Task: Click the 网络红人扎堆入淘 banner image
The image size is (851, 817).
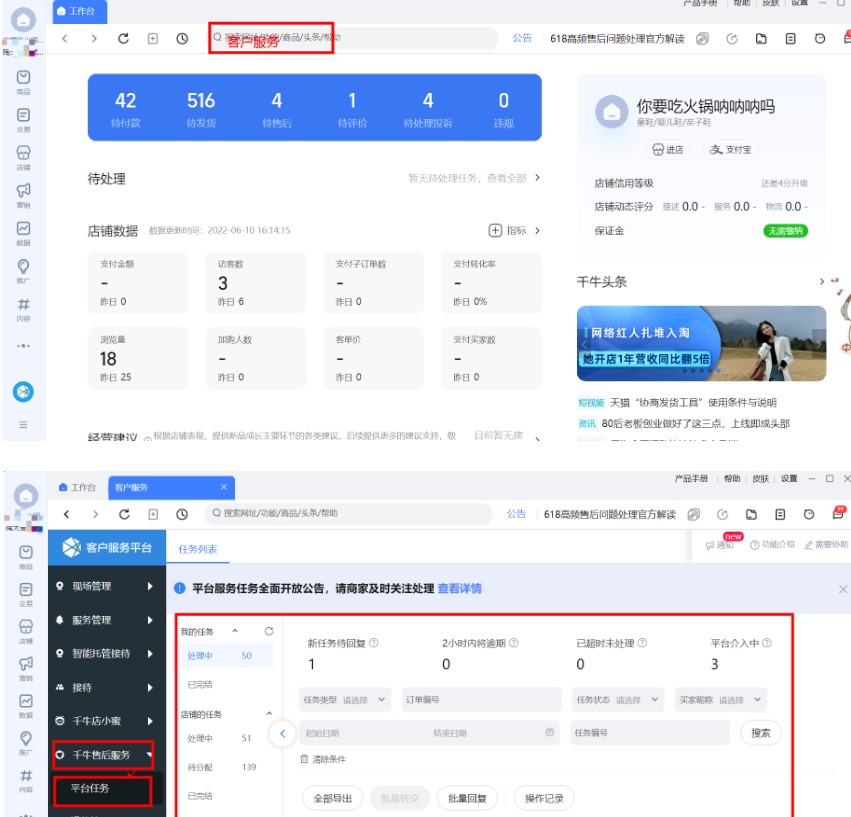Action: point(701,343)
